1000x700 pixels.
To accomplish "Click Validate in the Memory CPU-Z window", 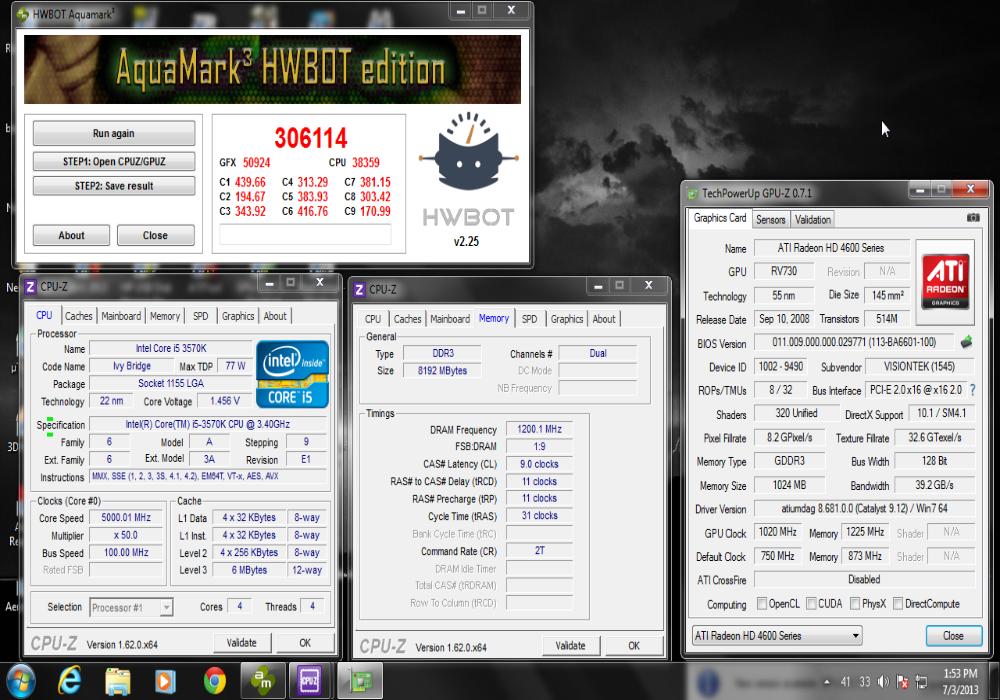I will (570, 646).
